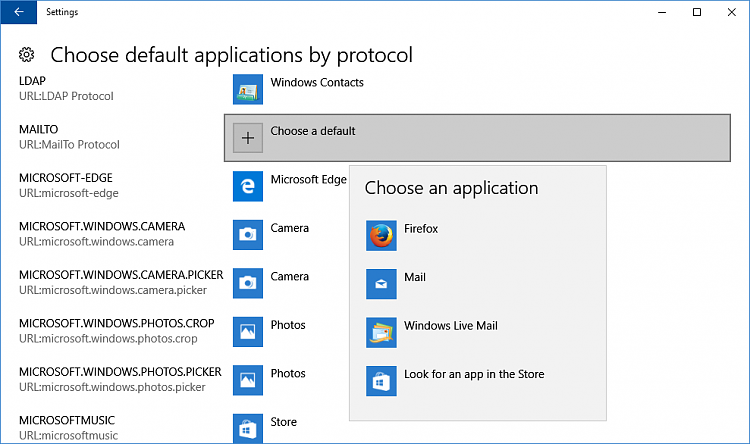This screenshot has width=750, height=444.
Task: Click Camera icon for the CAMERA.PICKER protocol
Action: click(x=248, y=283)
